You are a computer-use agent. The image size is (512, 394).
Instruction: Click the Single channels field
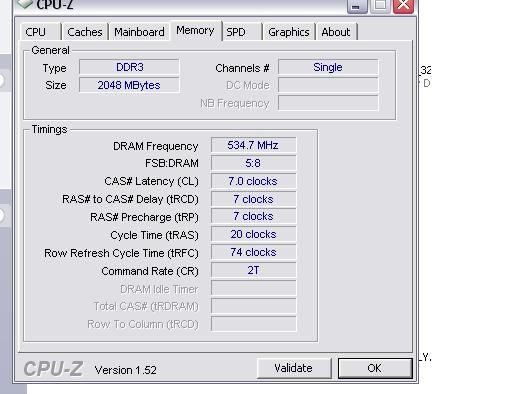(328, 67)
